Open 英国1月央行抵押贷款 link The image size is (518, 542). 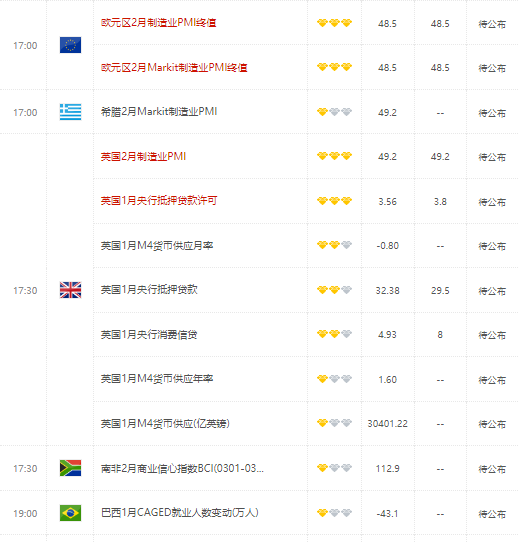click(149, 290)
